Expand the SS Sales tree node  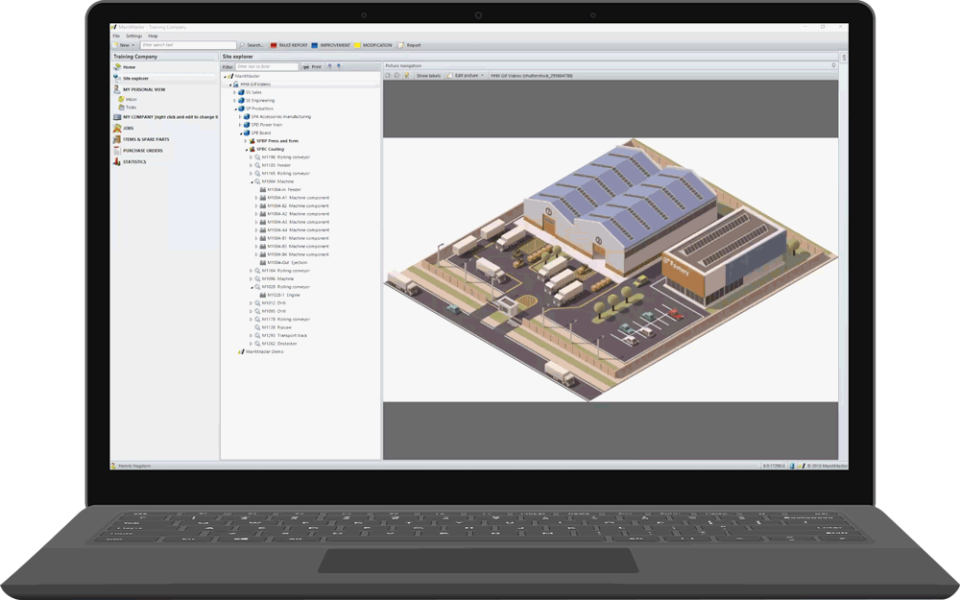click(235, 92)
